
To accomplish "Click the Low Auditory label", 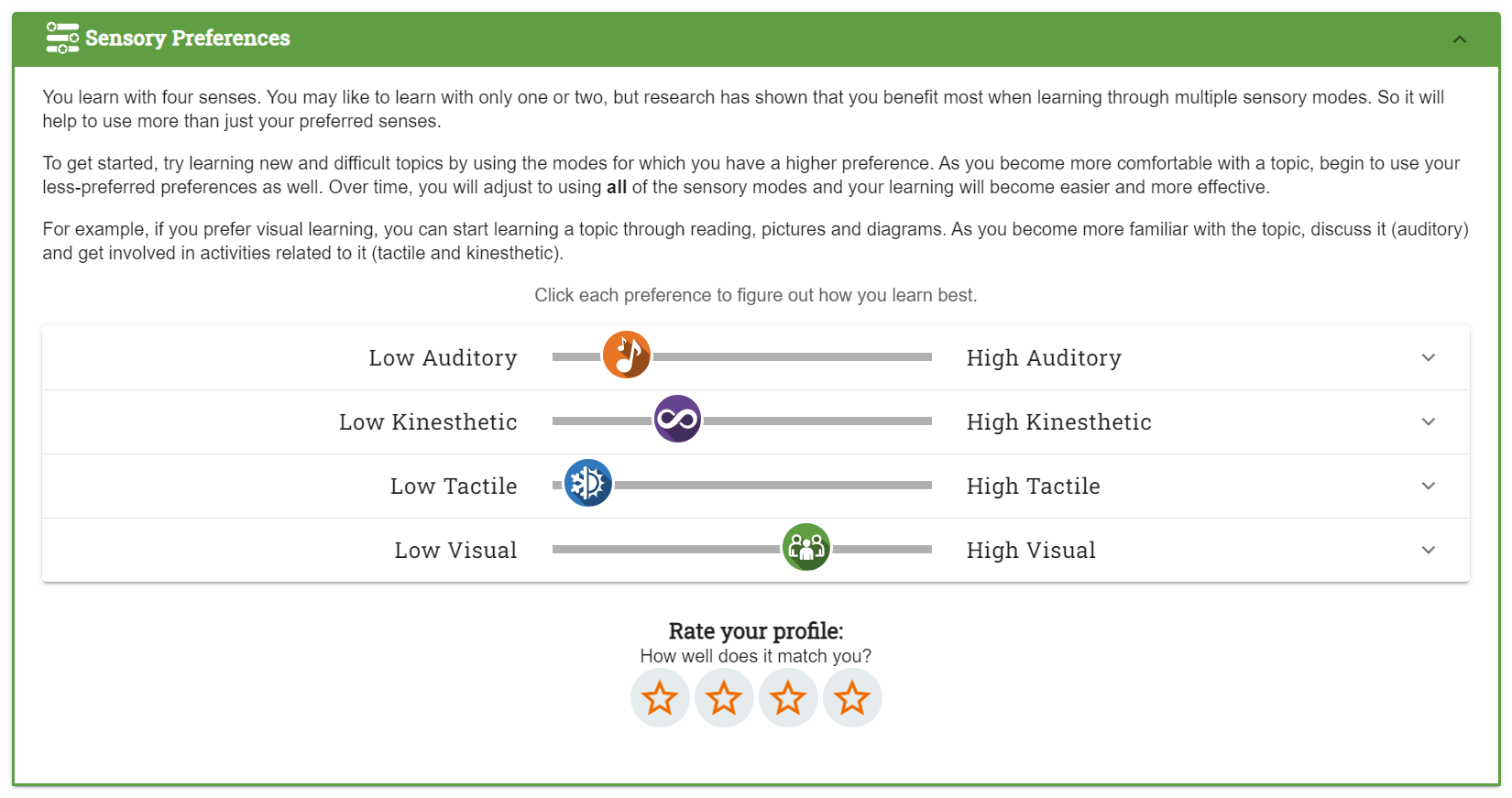I will pos(443,358).
